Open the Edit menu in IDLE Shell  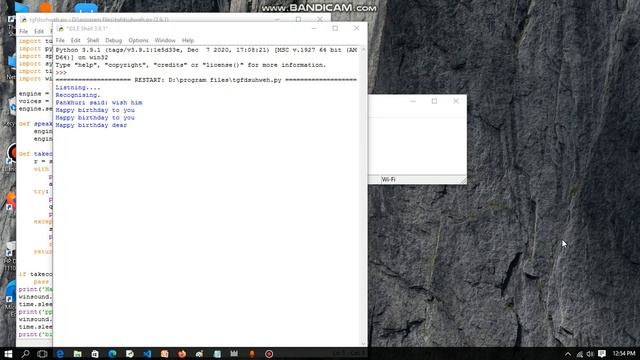click(76, 40)
